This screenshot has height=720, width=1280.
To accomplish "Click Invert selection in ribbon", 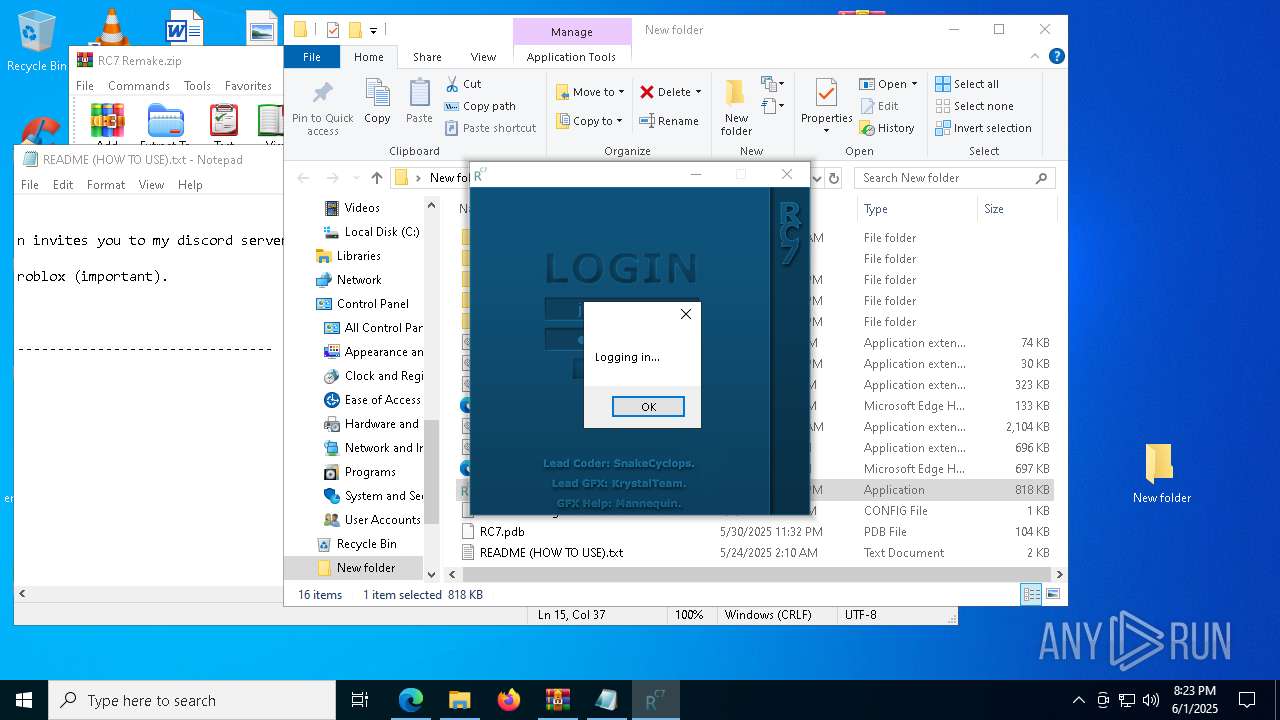I will (983, 128).
